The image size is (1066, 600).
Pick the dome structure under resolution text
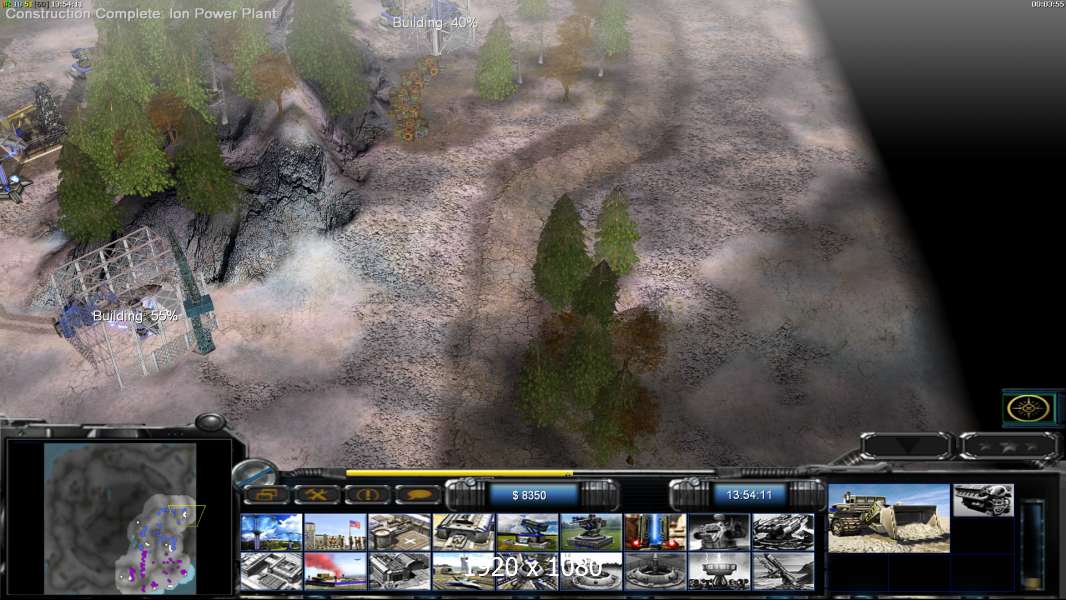click(x=527, y=571)
